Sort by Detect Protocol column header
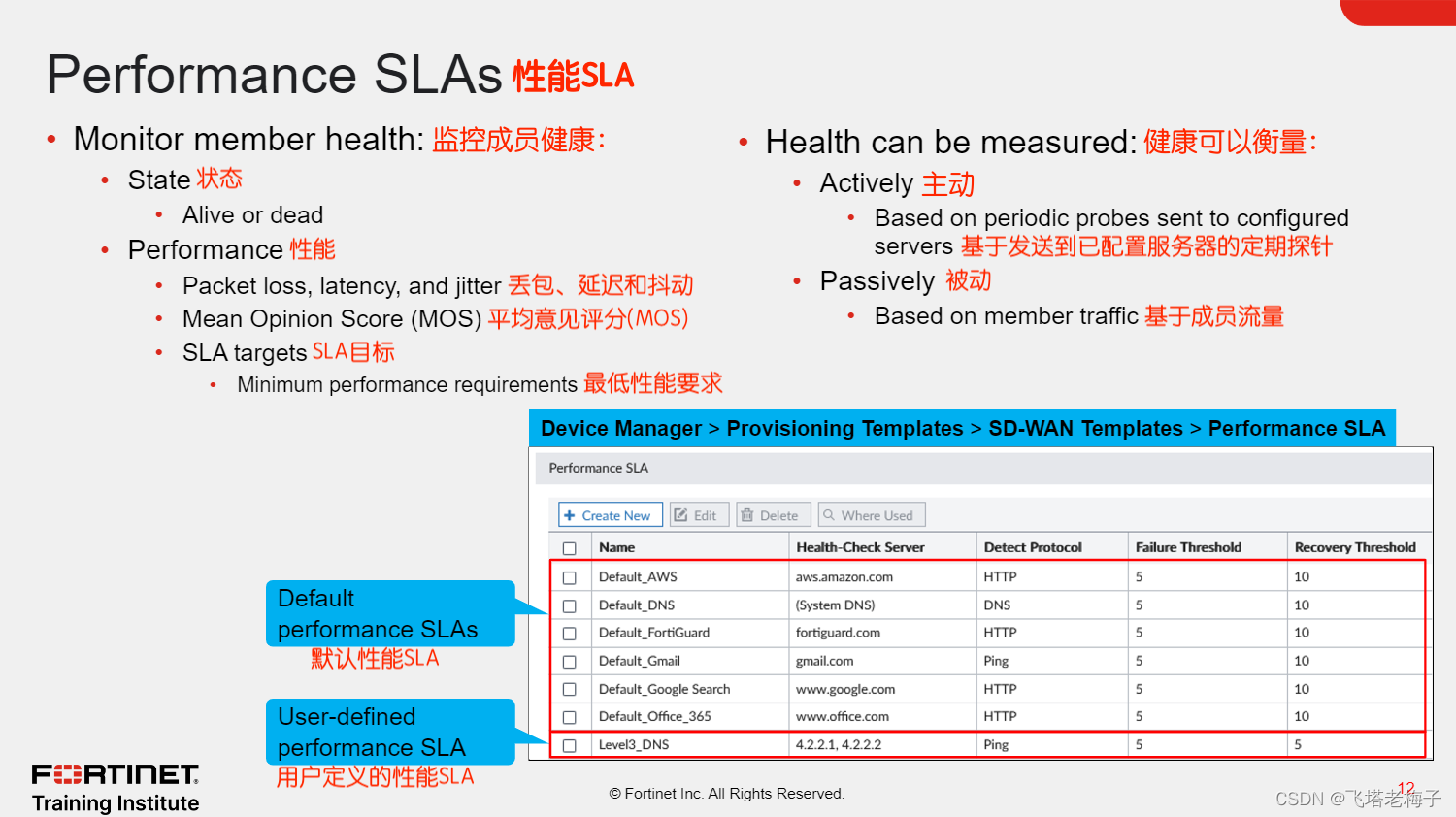1456x817 pixels. tap(1033, 547)
